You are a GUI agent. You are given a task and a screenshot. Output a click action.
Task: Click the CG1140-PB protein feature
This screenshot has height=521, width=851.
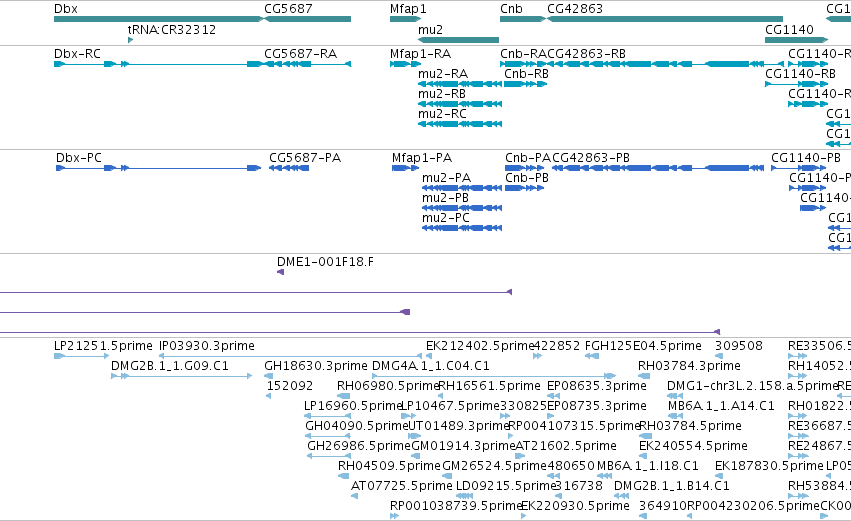(x=798, y=168)
